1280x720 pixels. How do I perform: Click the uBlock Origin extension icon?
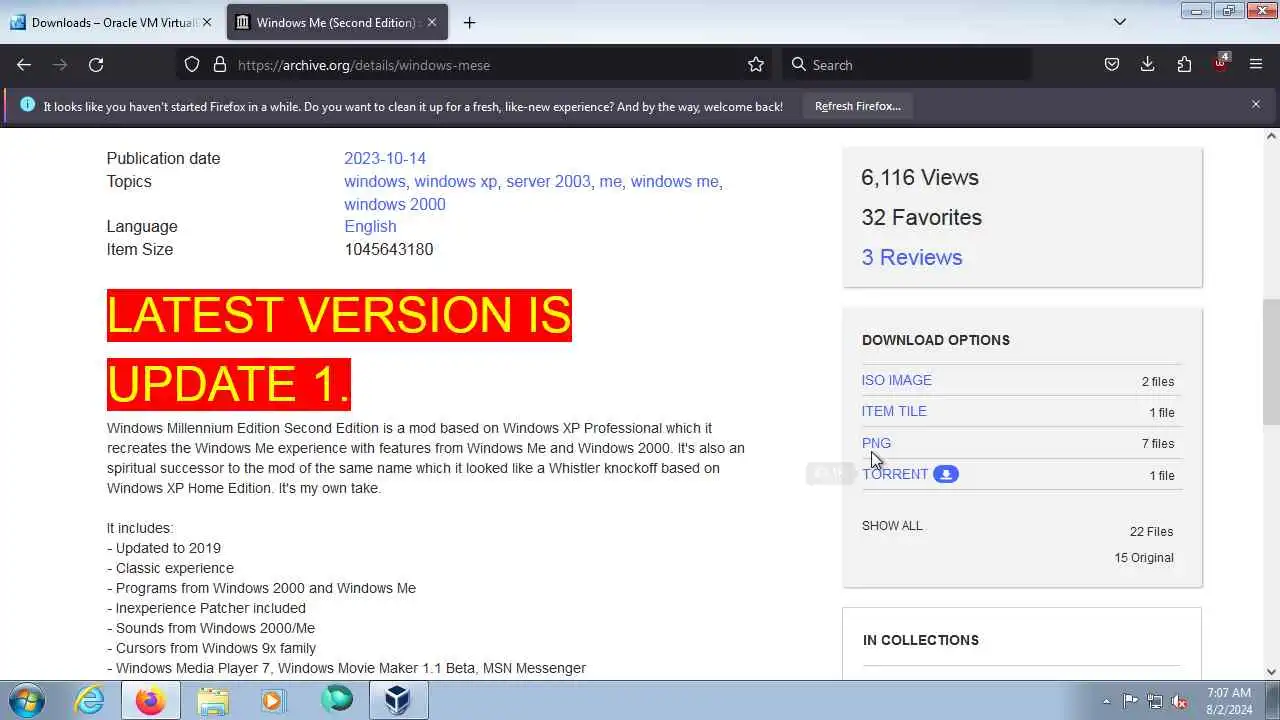1220,64
